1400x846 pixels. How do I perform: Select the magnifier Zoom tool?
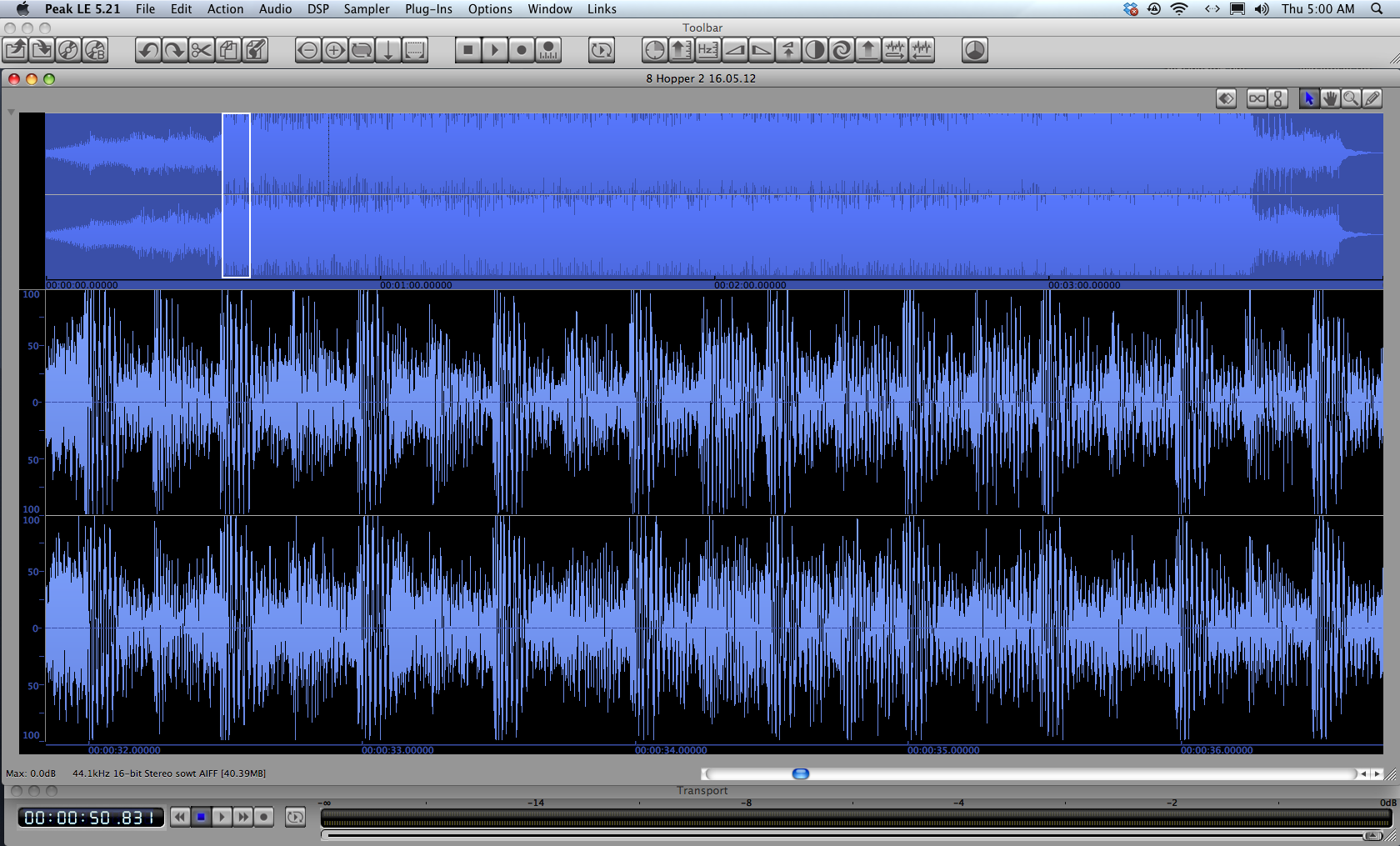pyautogui.click(x=1351, y=99)
